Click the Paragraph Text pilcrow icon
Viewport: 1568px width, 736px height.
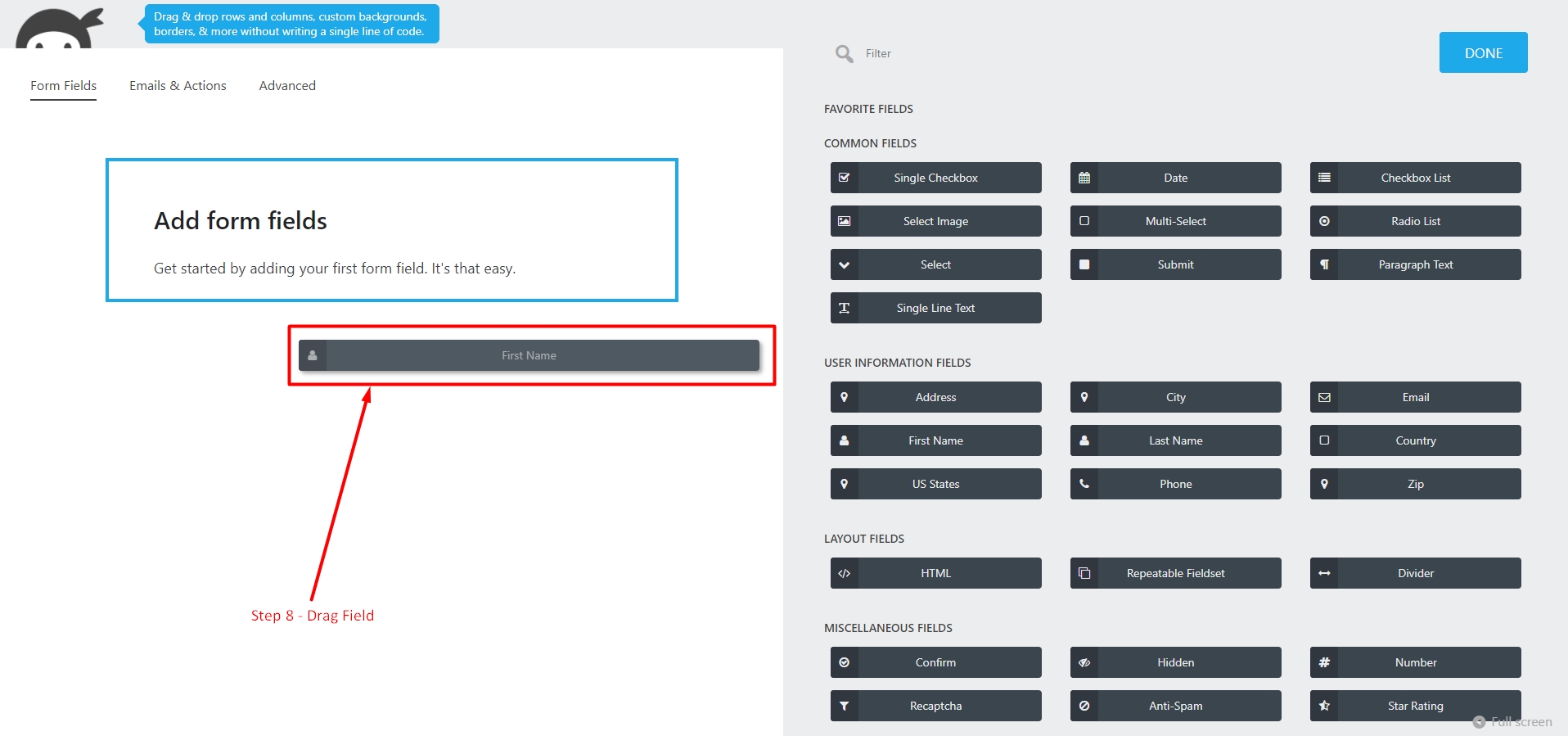tap(1323, 264)
